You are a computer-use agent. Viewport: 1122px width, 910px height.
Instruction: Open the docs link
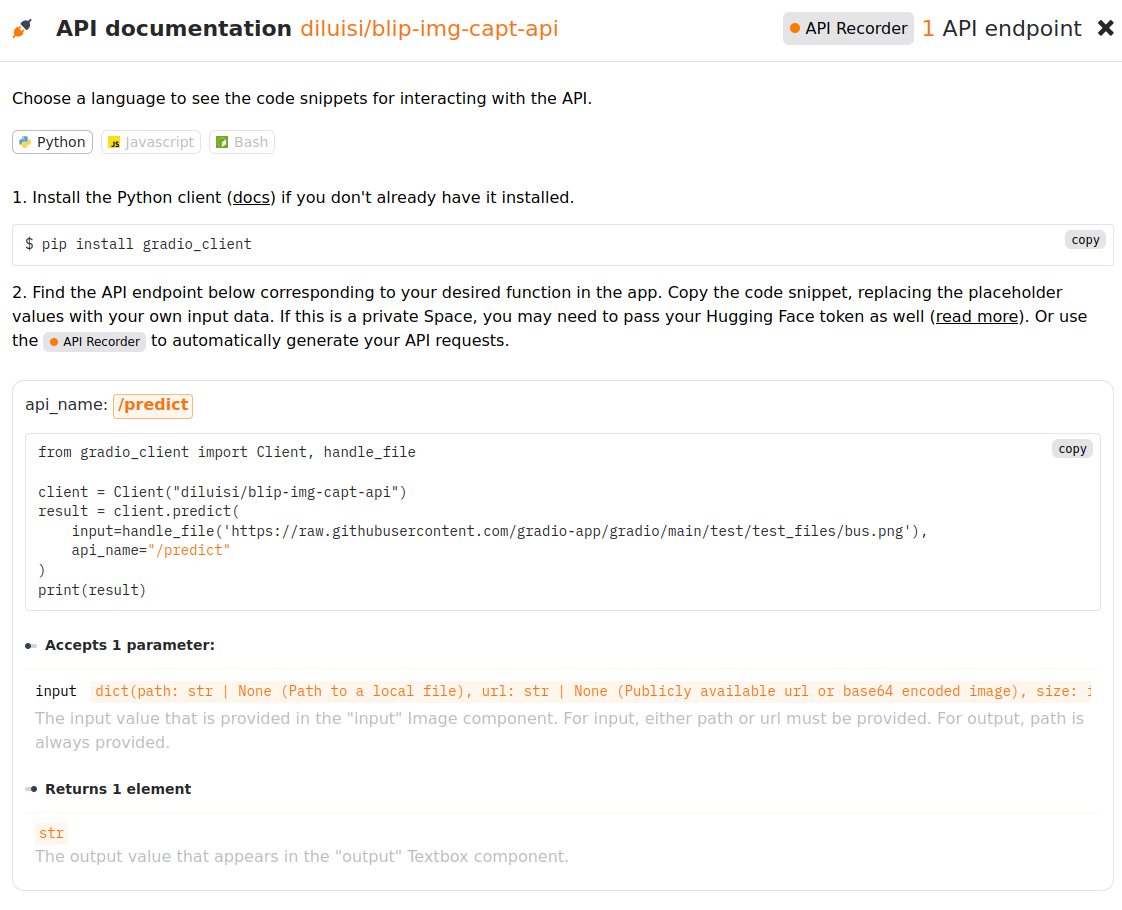click(251, 197)
